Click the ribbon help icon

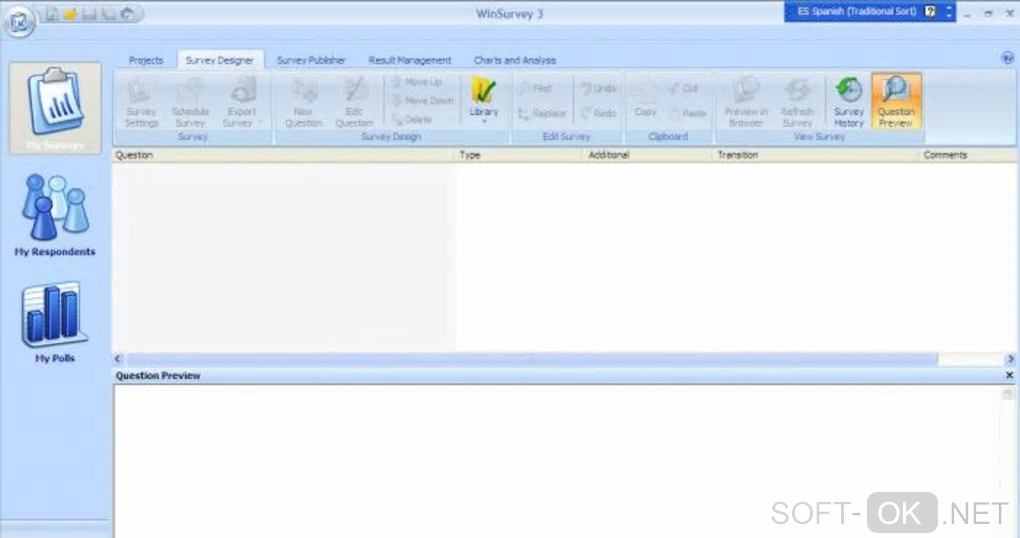tap(1008, 59)
